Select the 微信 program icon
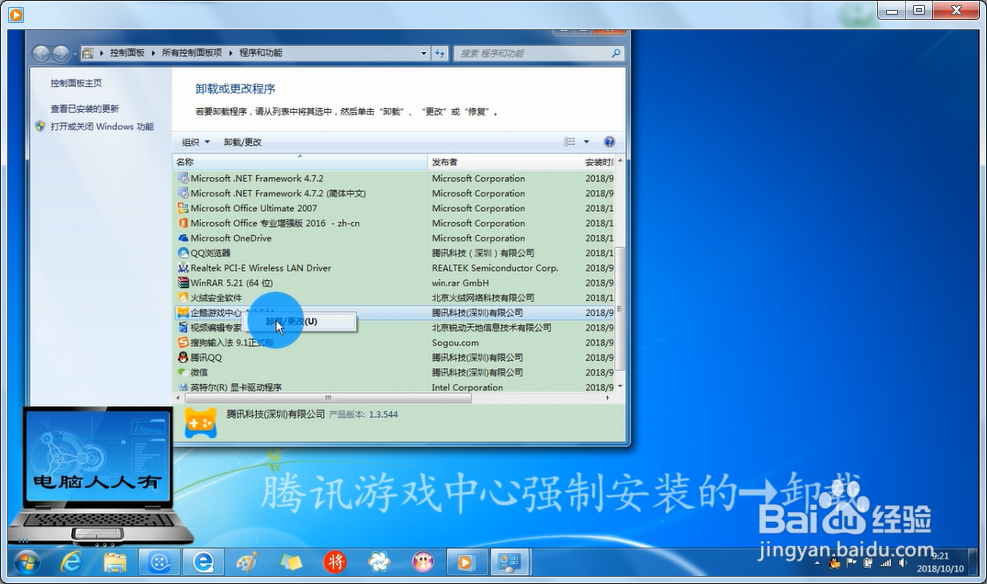Viewport: 987px width, 584px height. coord(183,372)
